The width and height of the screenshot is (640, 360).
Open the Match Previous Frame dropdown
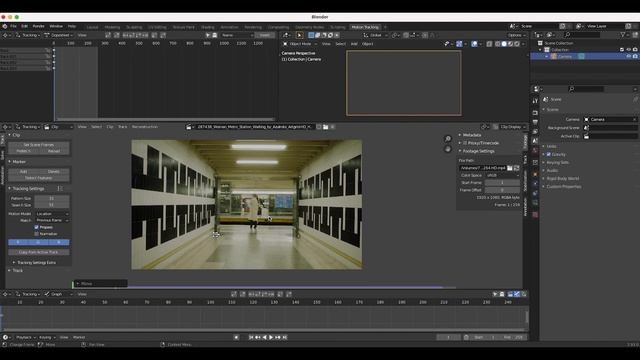[52, 220]
